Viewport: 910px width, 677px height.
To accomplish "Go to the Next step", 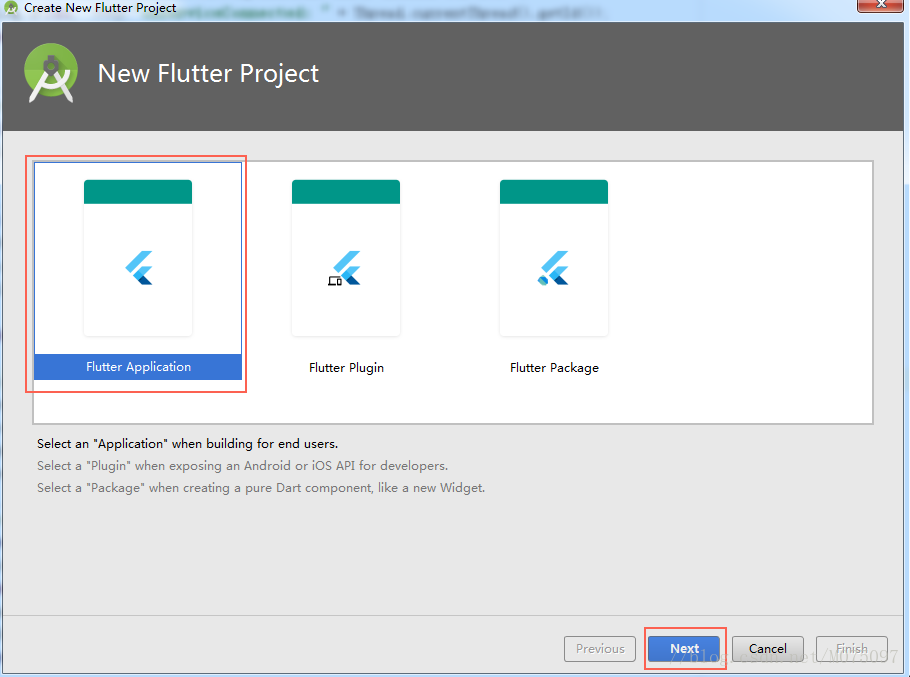I will 684,649.
